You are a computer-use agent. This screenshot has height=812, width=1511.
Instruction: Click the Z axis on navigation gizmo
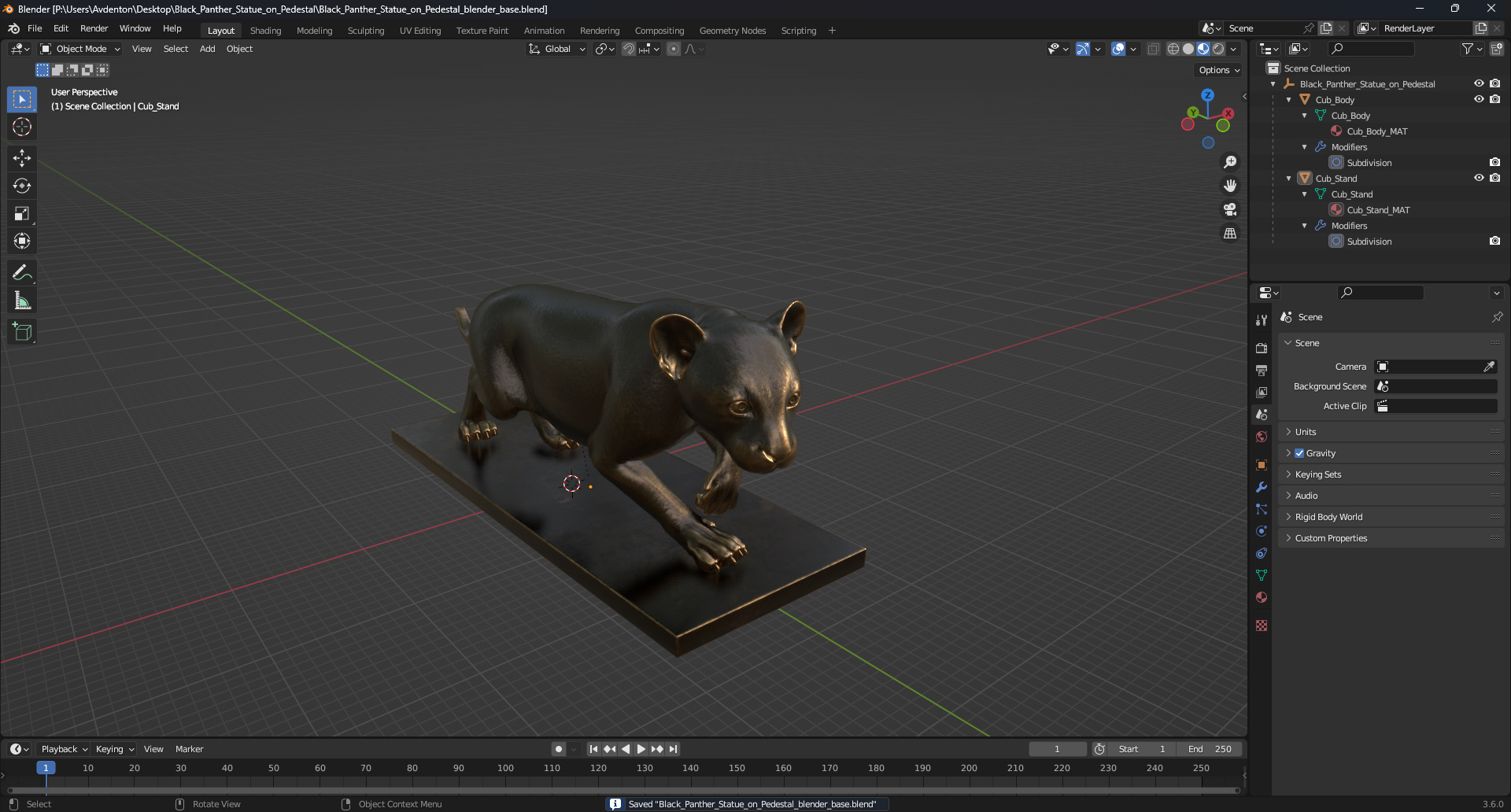(1207, 95)
